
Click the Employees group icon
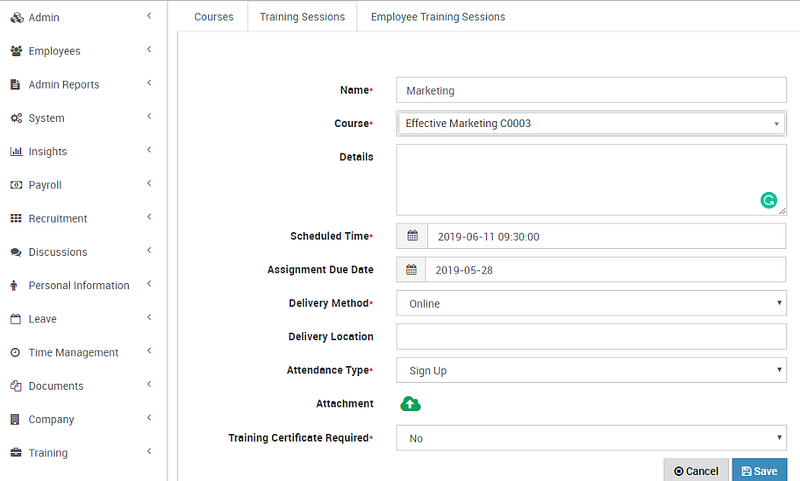(x=16, y=51)
